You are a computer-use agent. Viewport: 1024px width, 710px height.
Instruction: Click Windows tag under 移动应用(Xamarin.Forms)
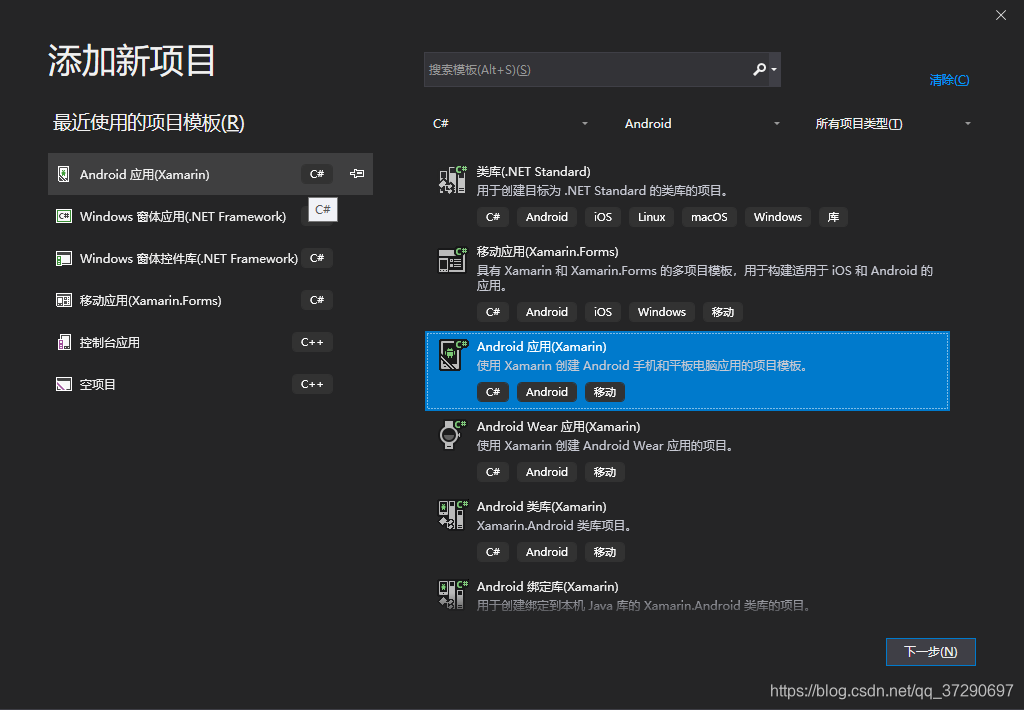tap(662, 312)
